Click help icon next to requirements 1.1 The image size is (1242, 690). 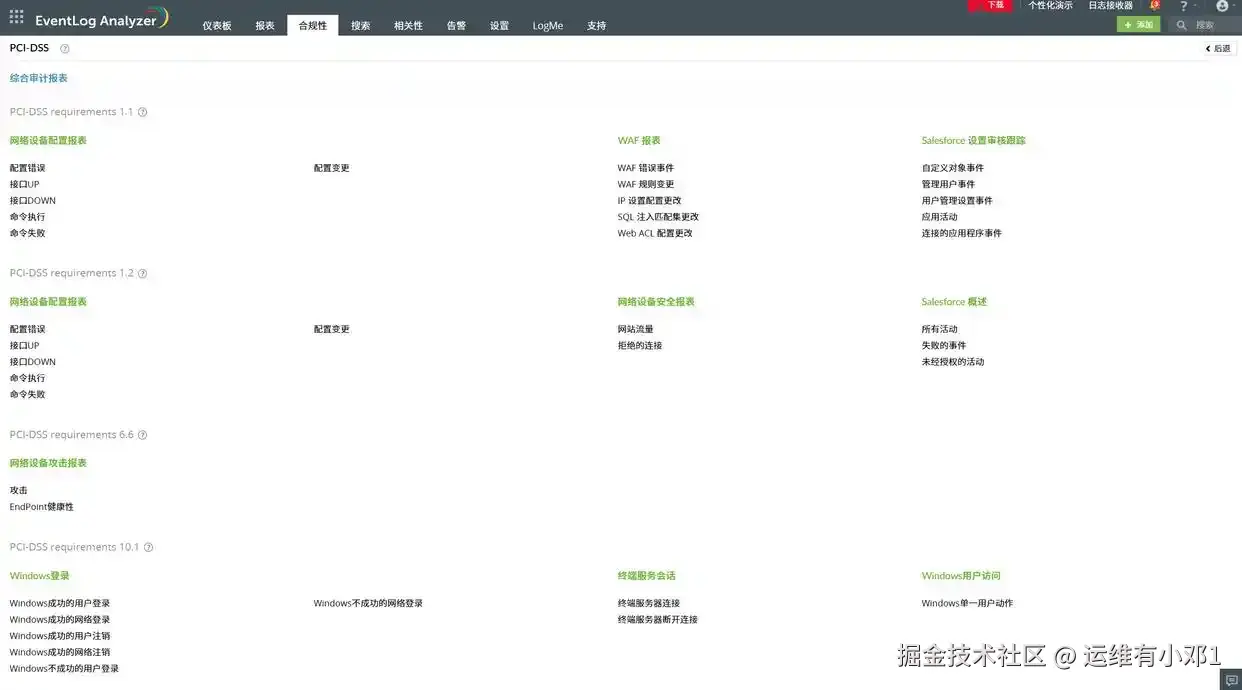click(x=142, y=112)
